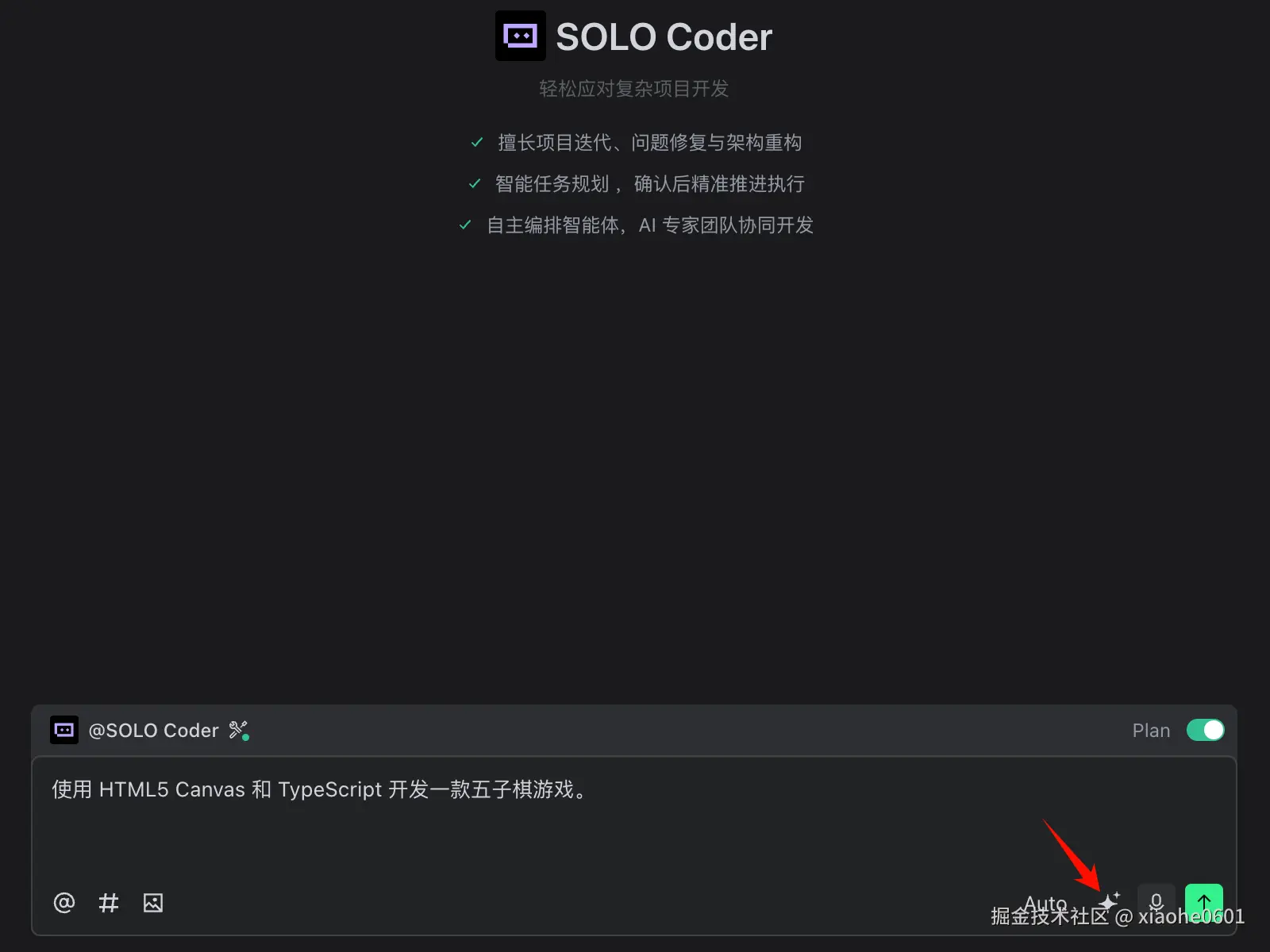Screen dimensions: 1270x952
Task: Optimize the prompt with the sparkle icon
Action: (x=1110, y=901)
